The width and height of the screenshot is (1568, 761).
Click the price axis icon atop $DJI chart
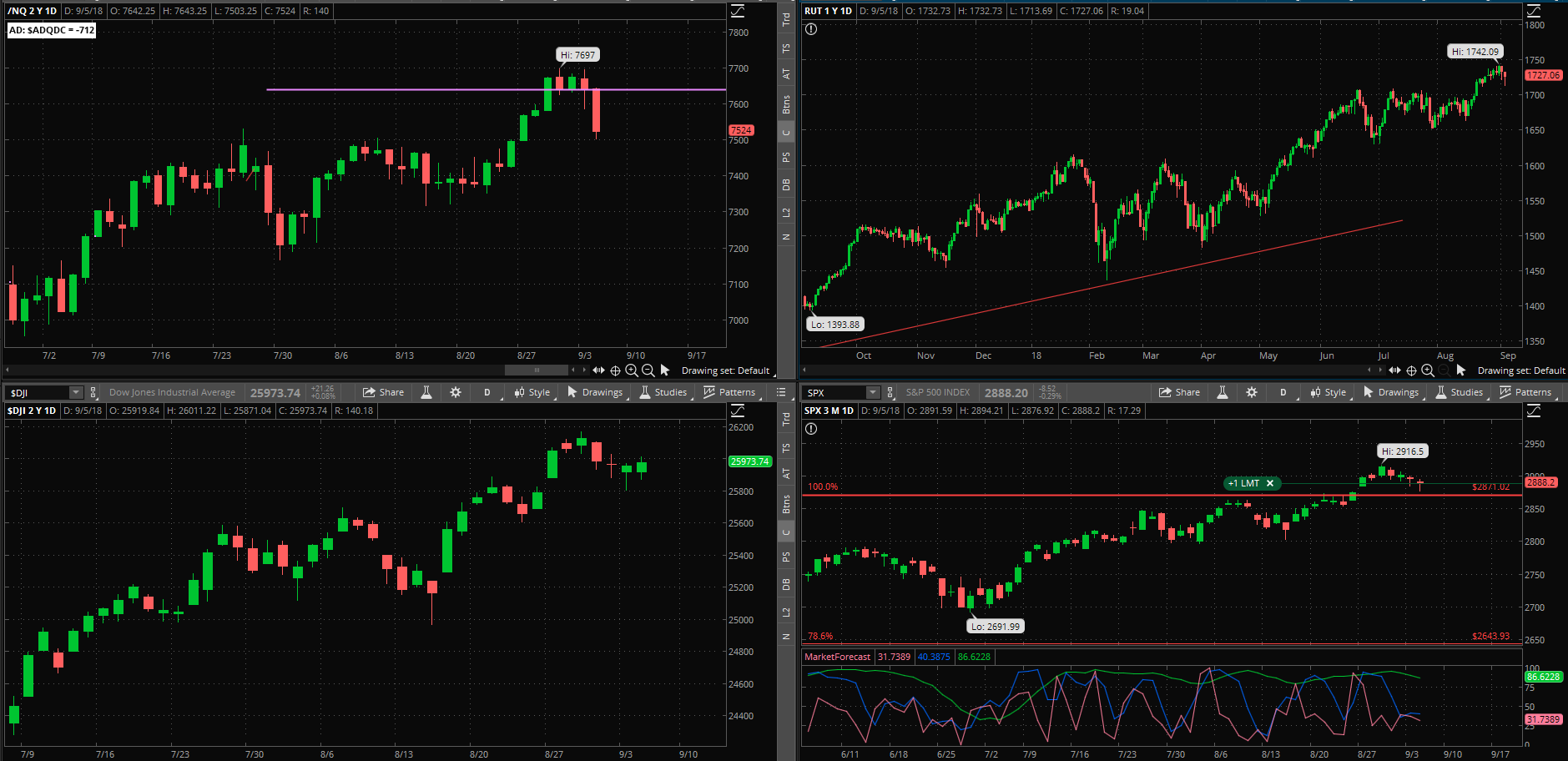(x=738, y=411)
